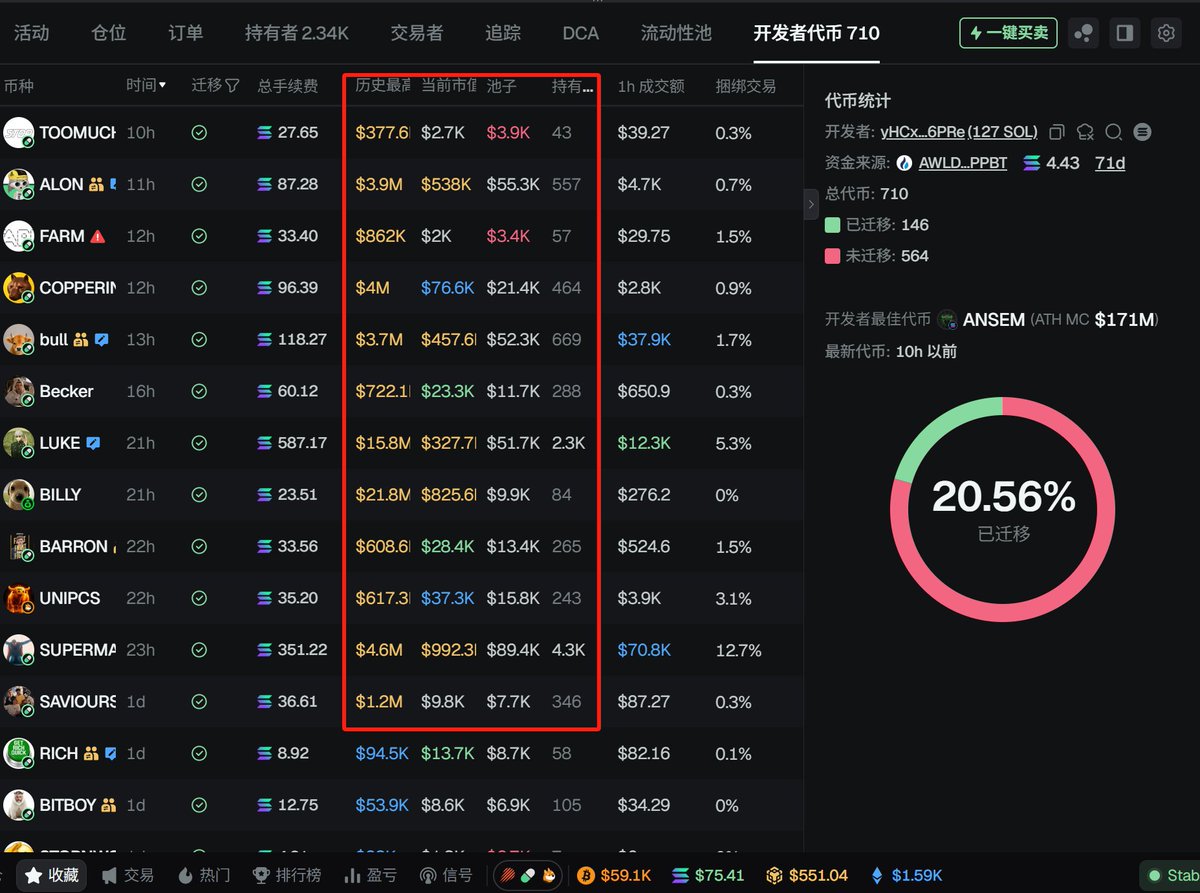This screenshot has width=1200, height=893.
Task: Click the red warning icon next to FARM
Action: point(98,237)
